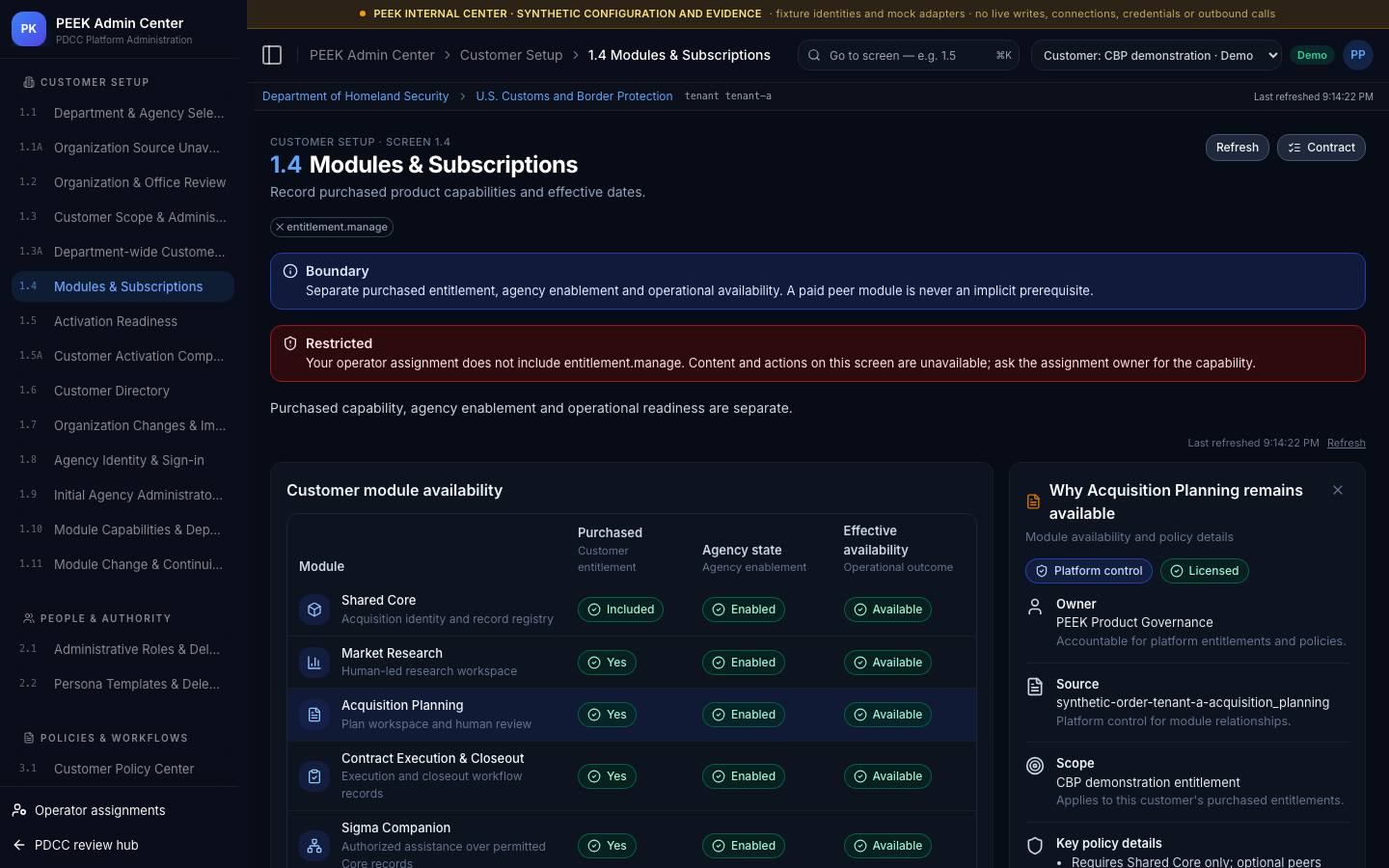The width and height of the screenshot is (1389, 868).
Task: Click the Boundary info icon
Action: click(290, 271)
